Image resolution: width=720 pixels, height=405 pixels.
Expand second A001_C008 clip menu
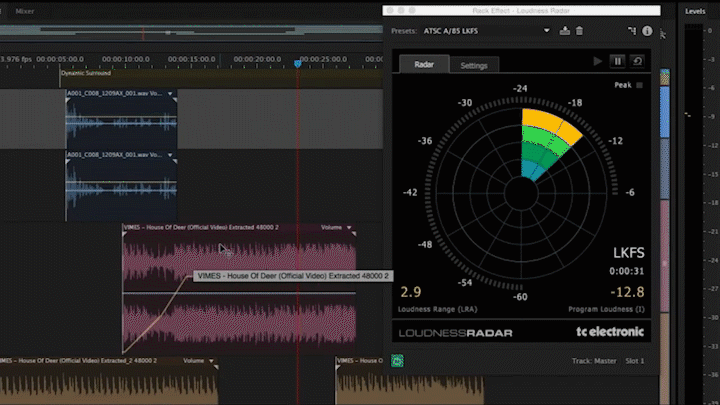(x=170, y=155)
